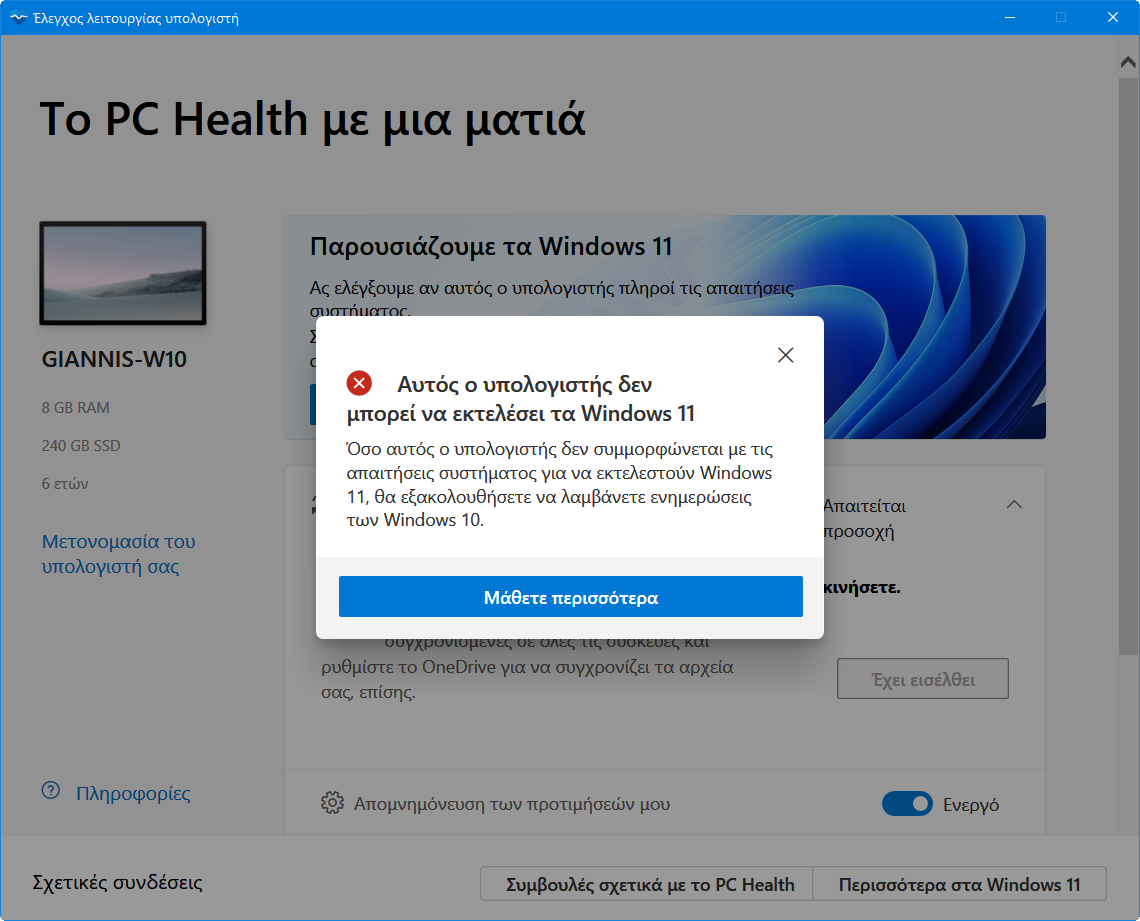
Task: Click the Το PC Health με μια ματιά heading
Action: (x=313, y=119)
